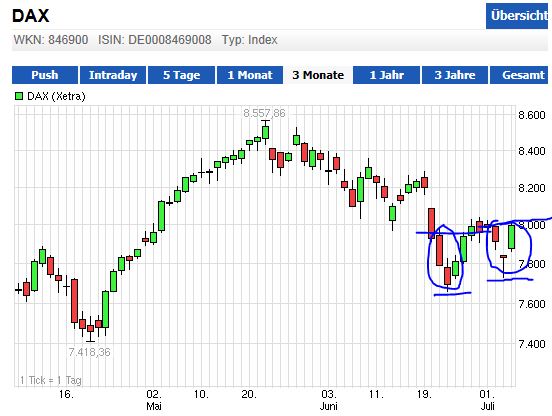Click the 8.600 axis label

532,115
